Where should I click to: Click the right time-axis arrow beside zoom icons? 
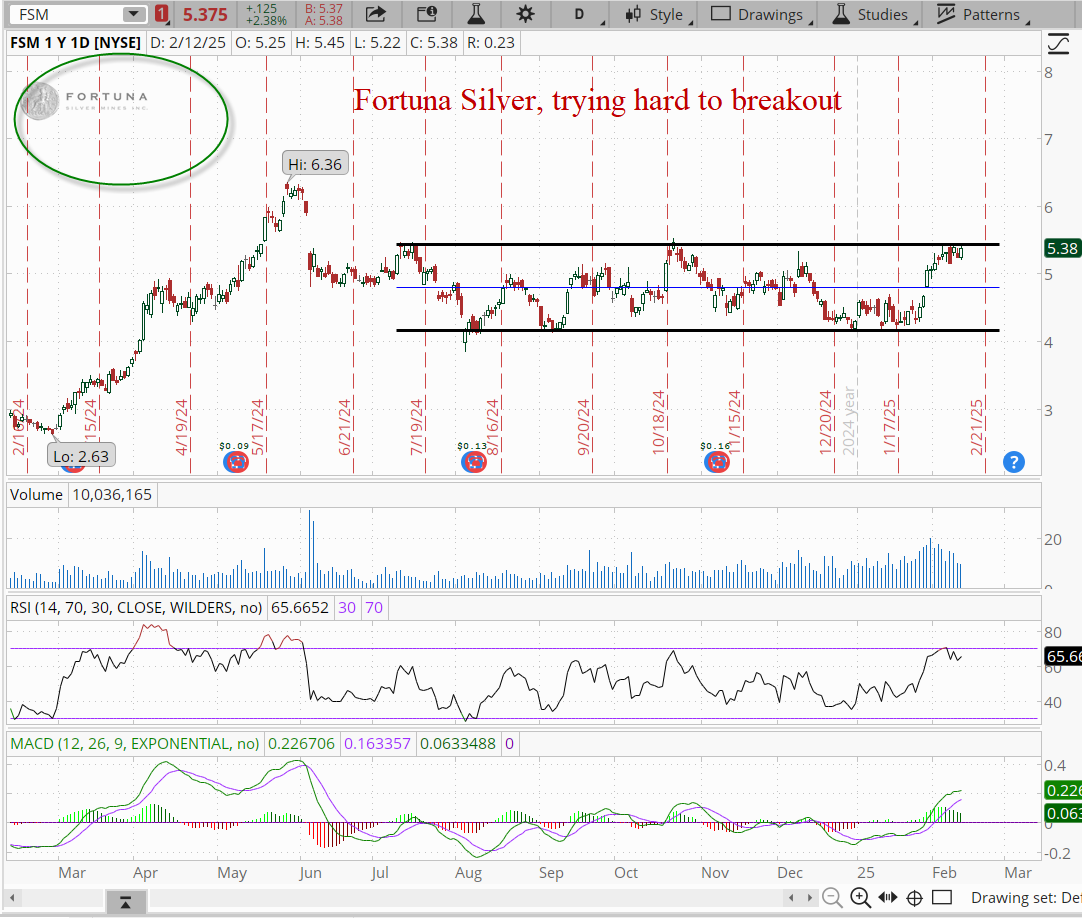[809, 897]
